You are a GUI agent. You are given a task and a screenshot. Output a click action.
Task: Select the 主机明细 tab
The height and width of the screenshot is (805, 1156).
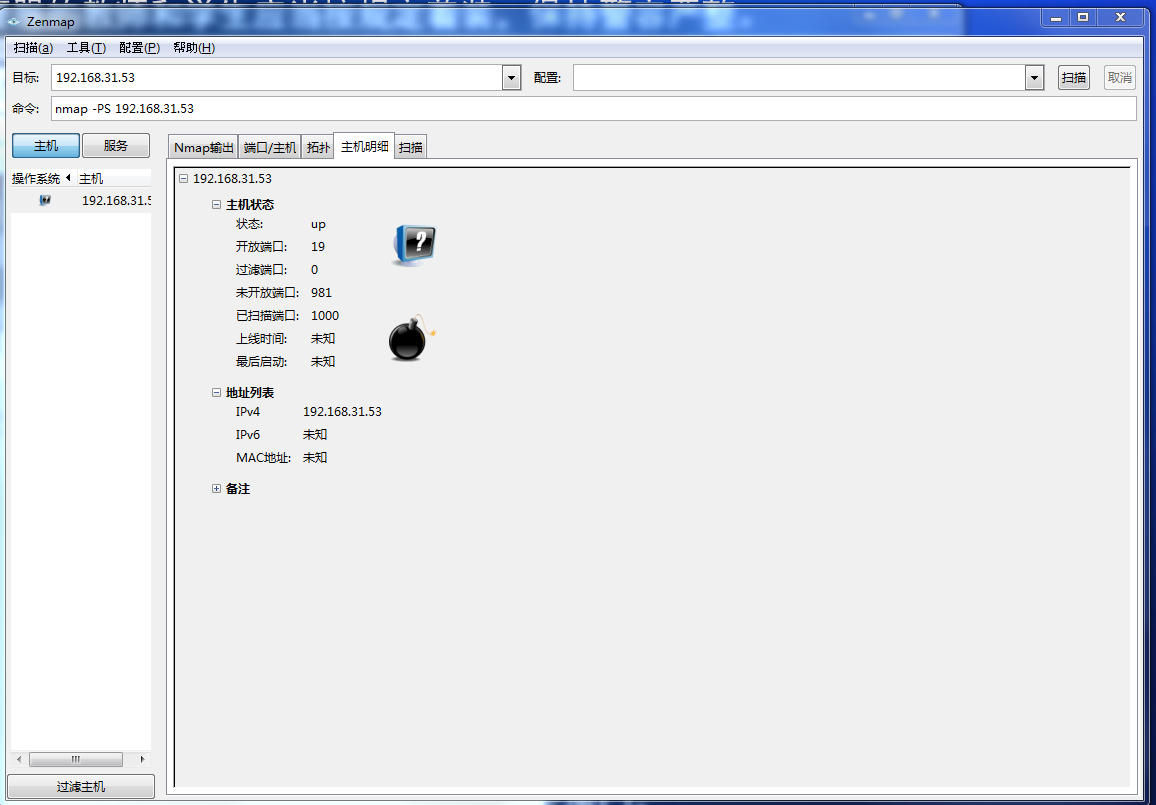point(364,146)
